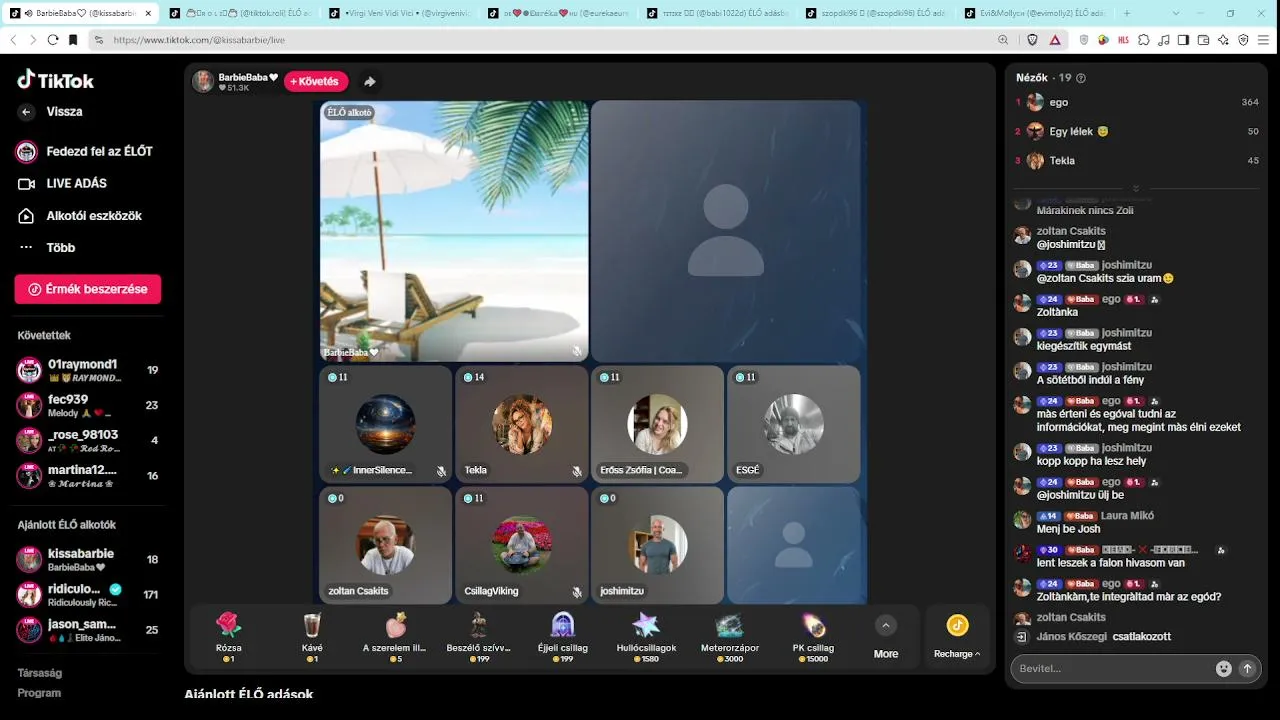Send the Meteorzápor gift
This screenshot has height=720, width=1280.
(x=729, y=637)
